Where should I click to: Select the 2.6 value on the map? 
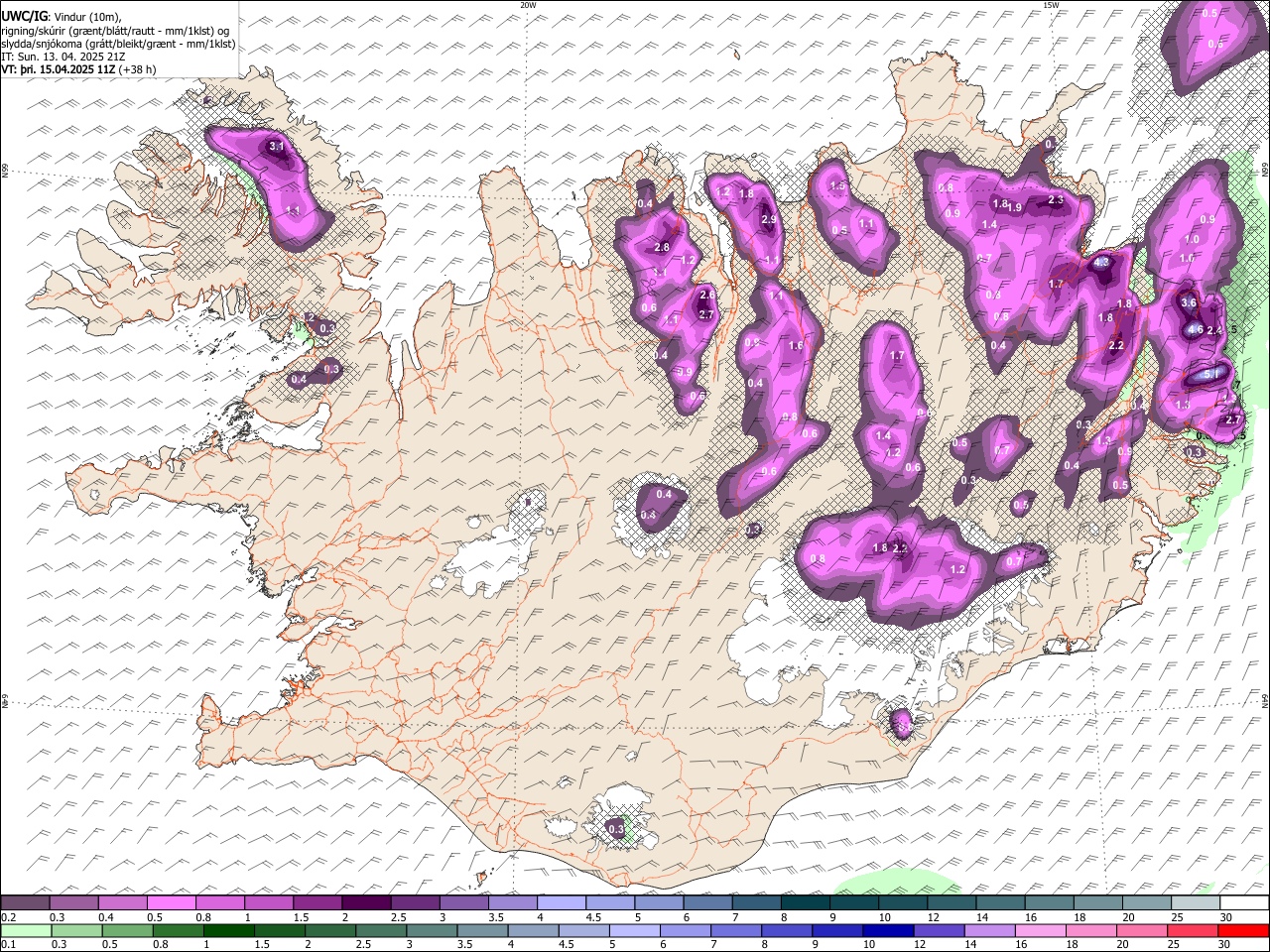coord(706,295)
